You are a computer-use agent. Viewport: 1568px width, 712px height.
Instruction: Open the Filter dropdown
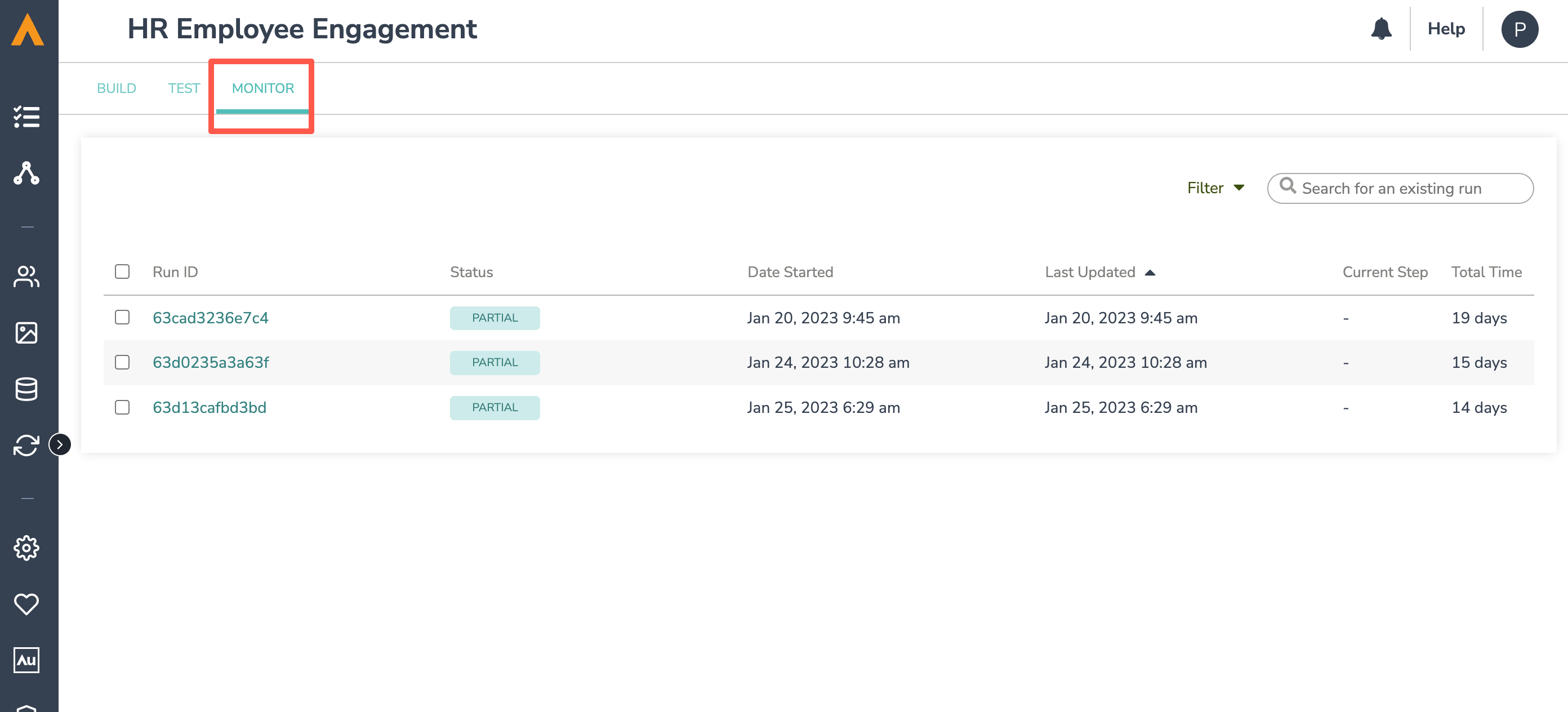pyautogui.click(x=1215, y=188)
